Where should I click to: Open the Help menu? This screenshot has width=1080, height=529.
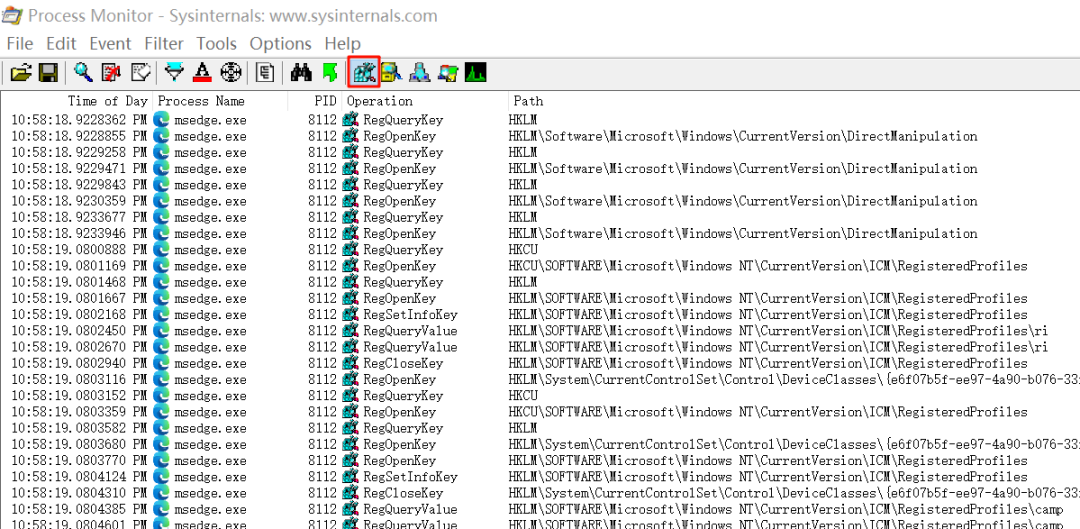pyautogui.click(x=342, y=43)
